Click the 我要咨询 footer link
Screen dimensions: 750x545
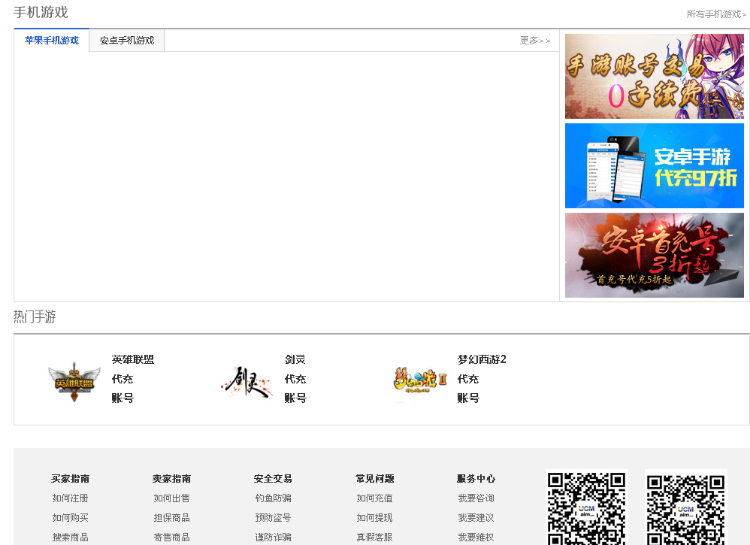point(476,498)
